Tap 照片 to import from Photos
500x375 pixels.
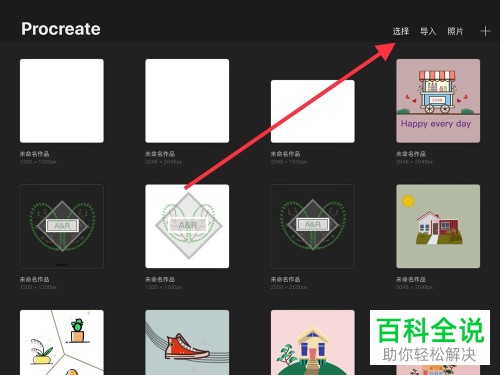pyautogui.click(x=455, y=31)
